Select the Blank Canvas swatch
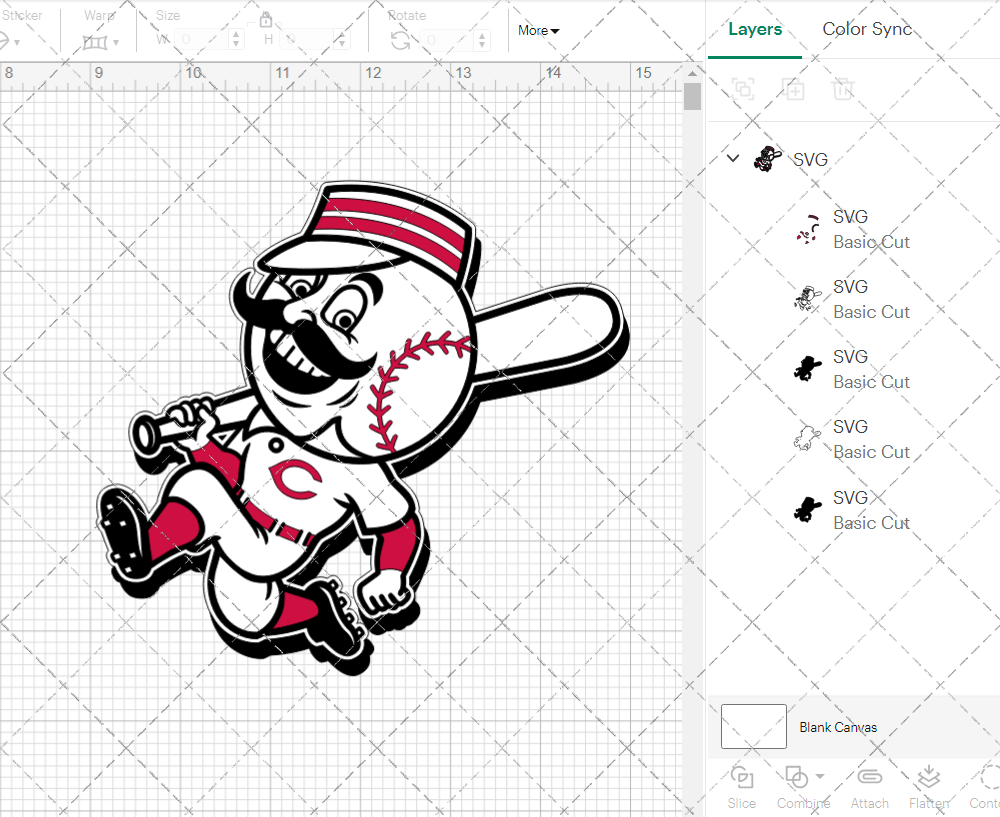This screenshot has width=1000, height=817. click(x=753, y=726)
